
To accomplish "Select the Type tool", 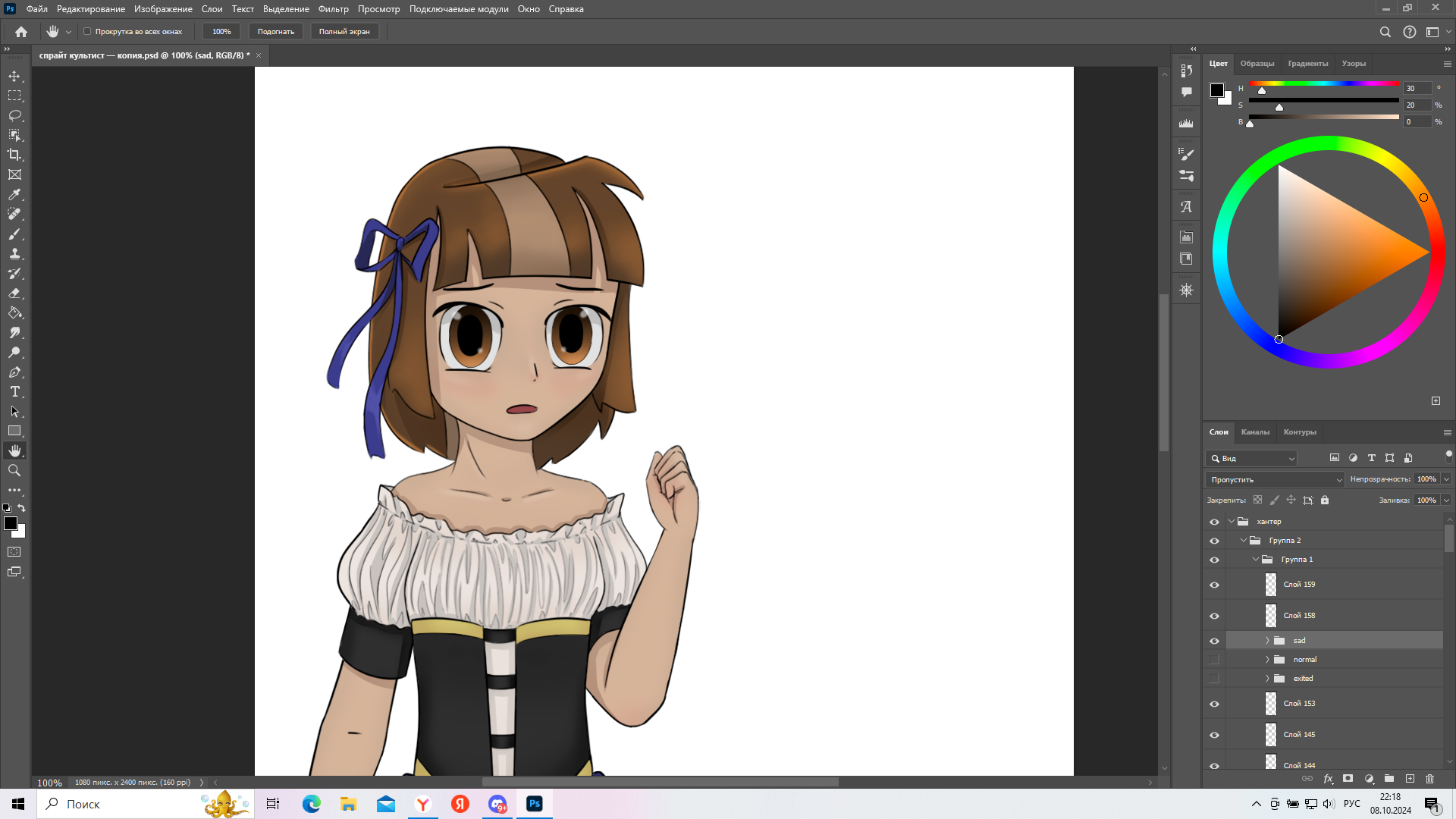I will [x=14, y=392].
